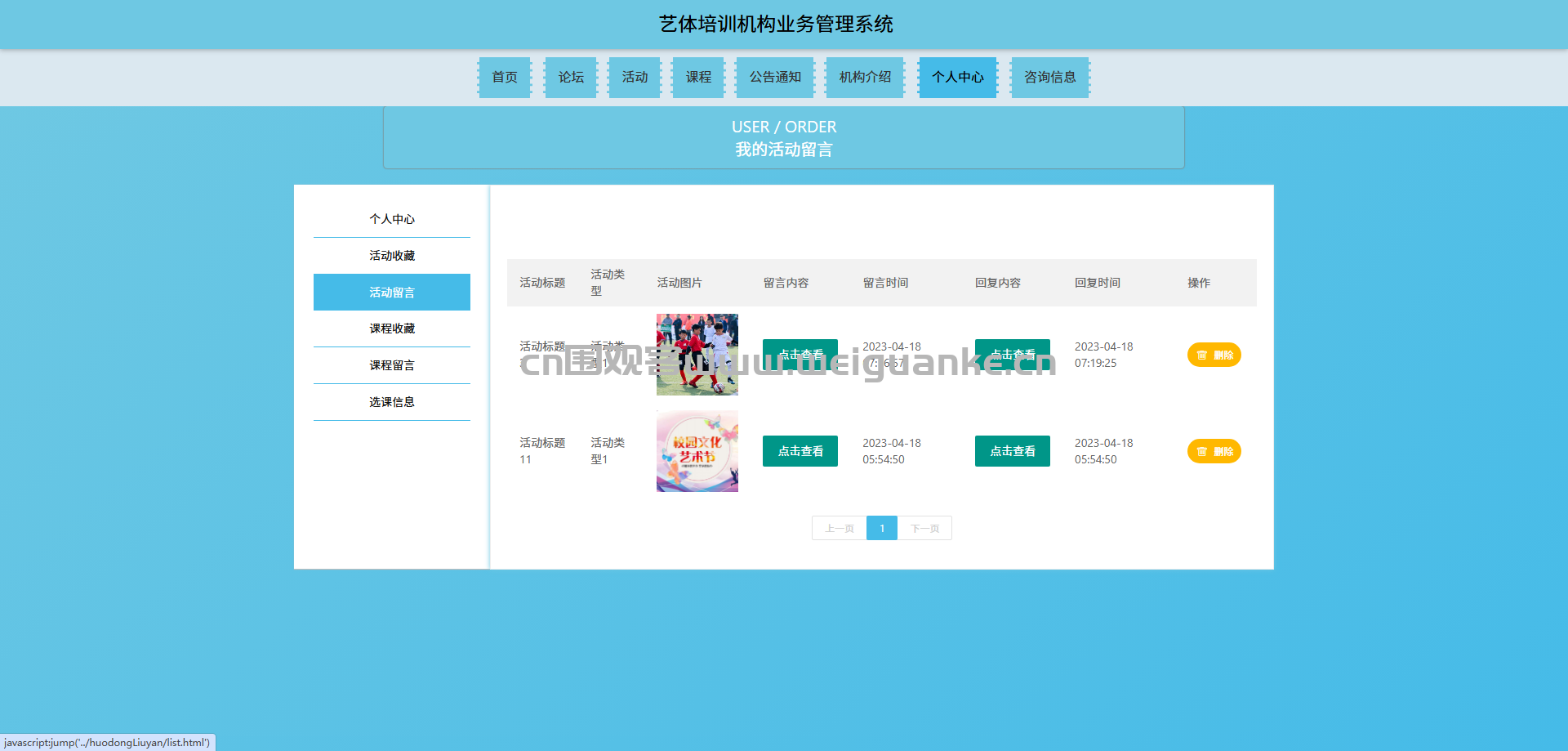Viewport: 1568px width, 751px height.
Task: Click the 操作 column header
Action: click(1199, 283)
